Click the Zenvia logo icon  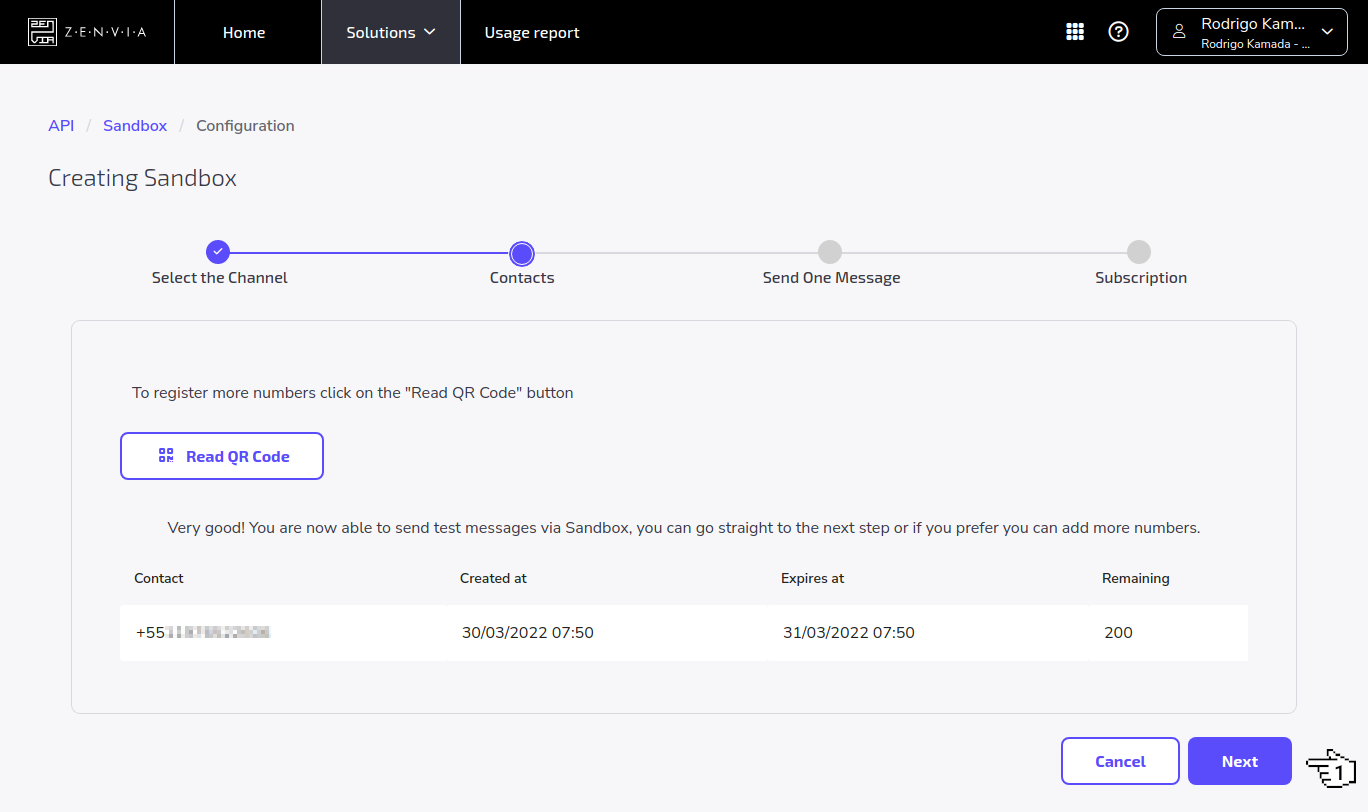coord(42,31)
